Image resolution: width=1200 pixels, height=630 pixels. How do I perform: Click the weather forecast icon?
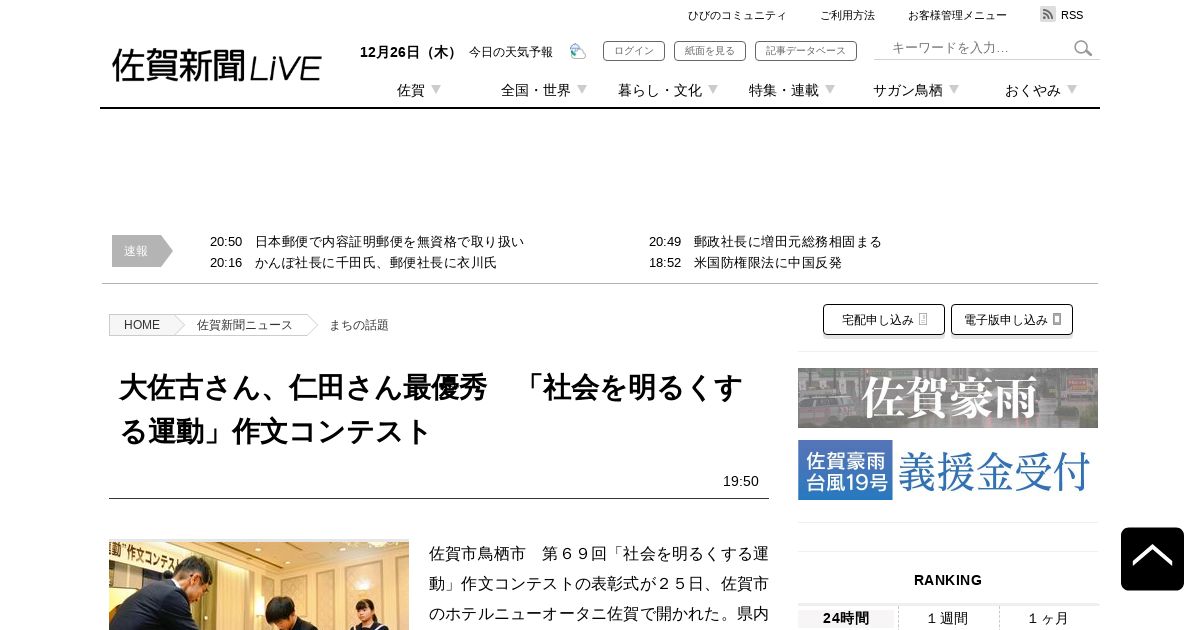point(578,51)
